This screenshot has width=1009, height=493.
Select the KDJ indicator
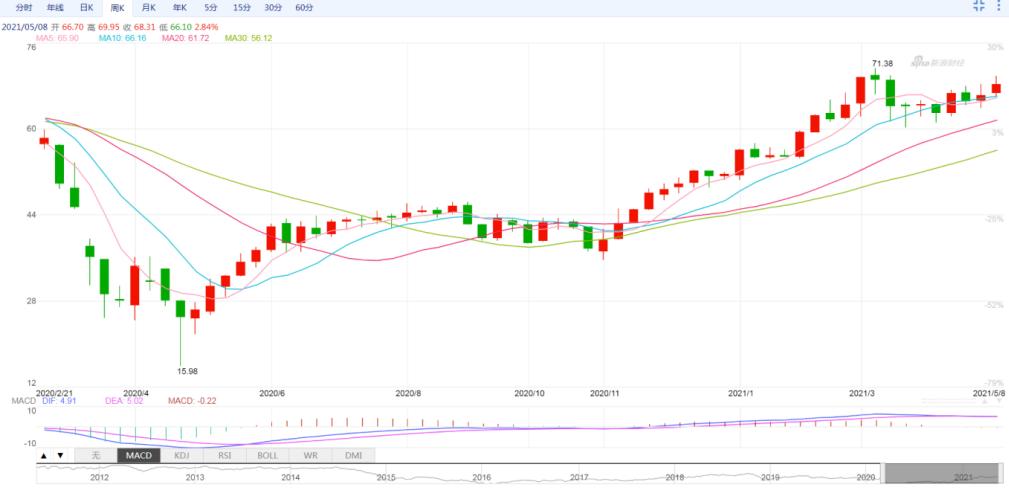click(181, 456)
